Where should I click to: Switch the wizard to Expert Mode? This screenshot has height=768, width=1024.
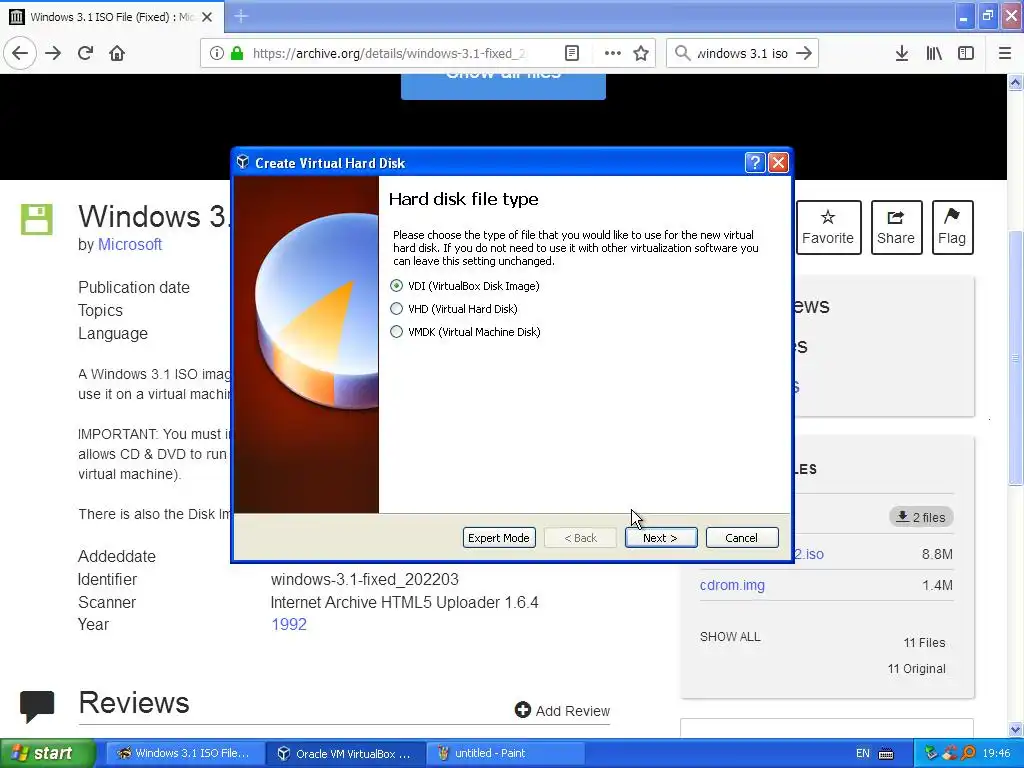coord(499,537)
